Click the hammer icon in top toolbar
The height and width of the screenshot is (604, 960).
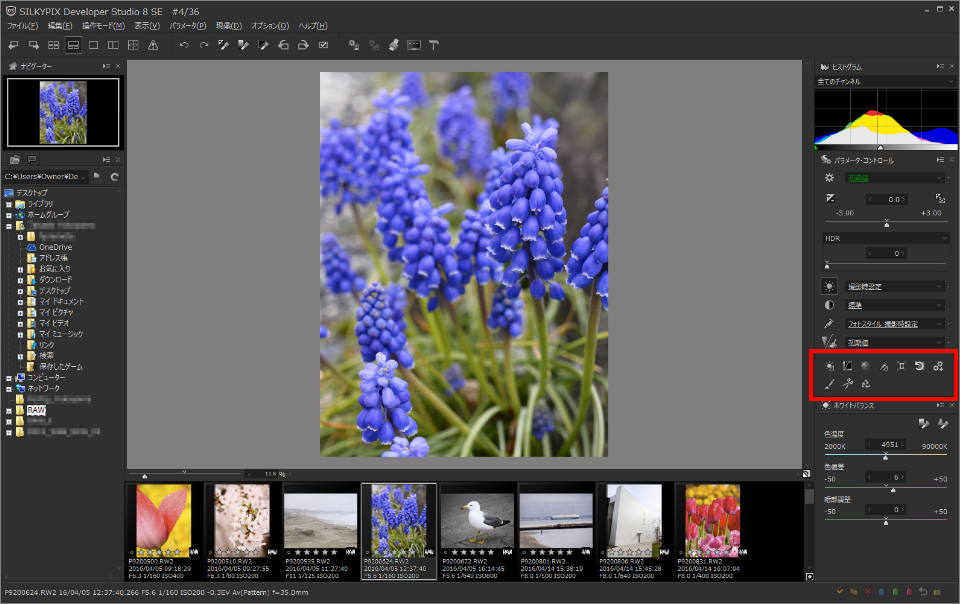coord(434,46)
